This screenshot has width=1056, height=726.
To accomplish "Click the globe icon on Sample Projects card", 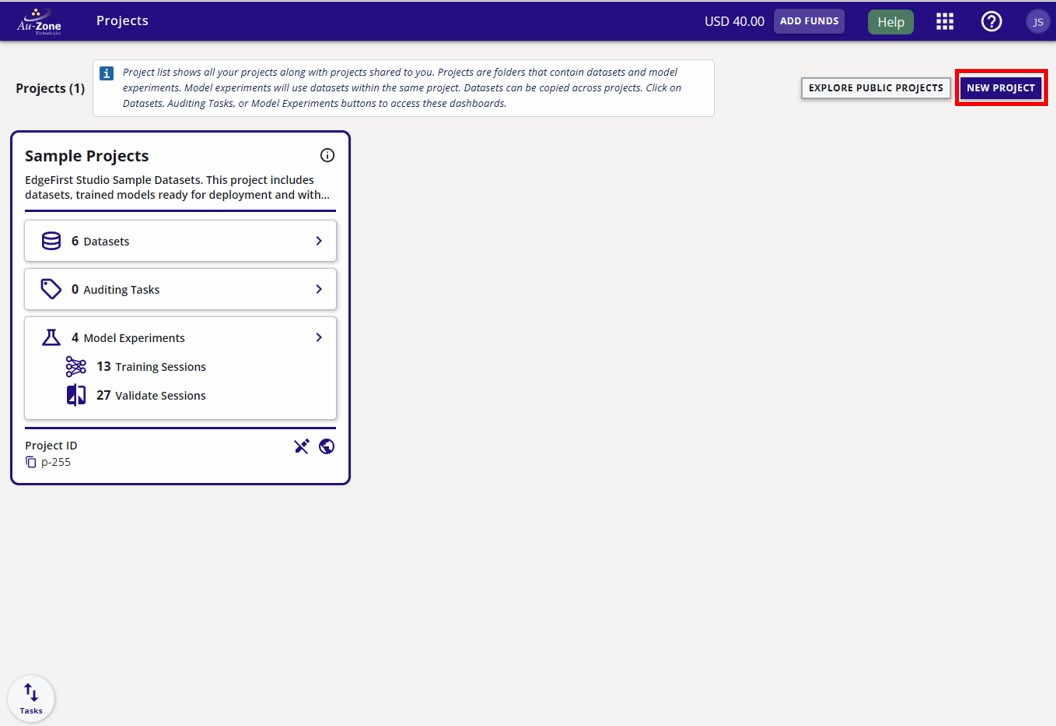I will coord(327,446).
